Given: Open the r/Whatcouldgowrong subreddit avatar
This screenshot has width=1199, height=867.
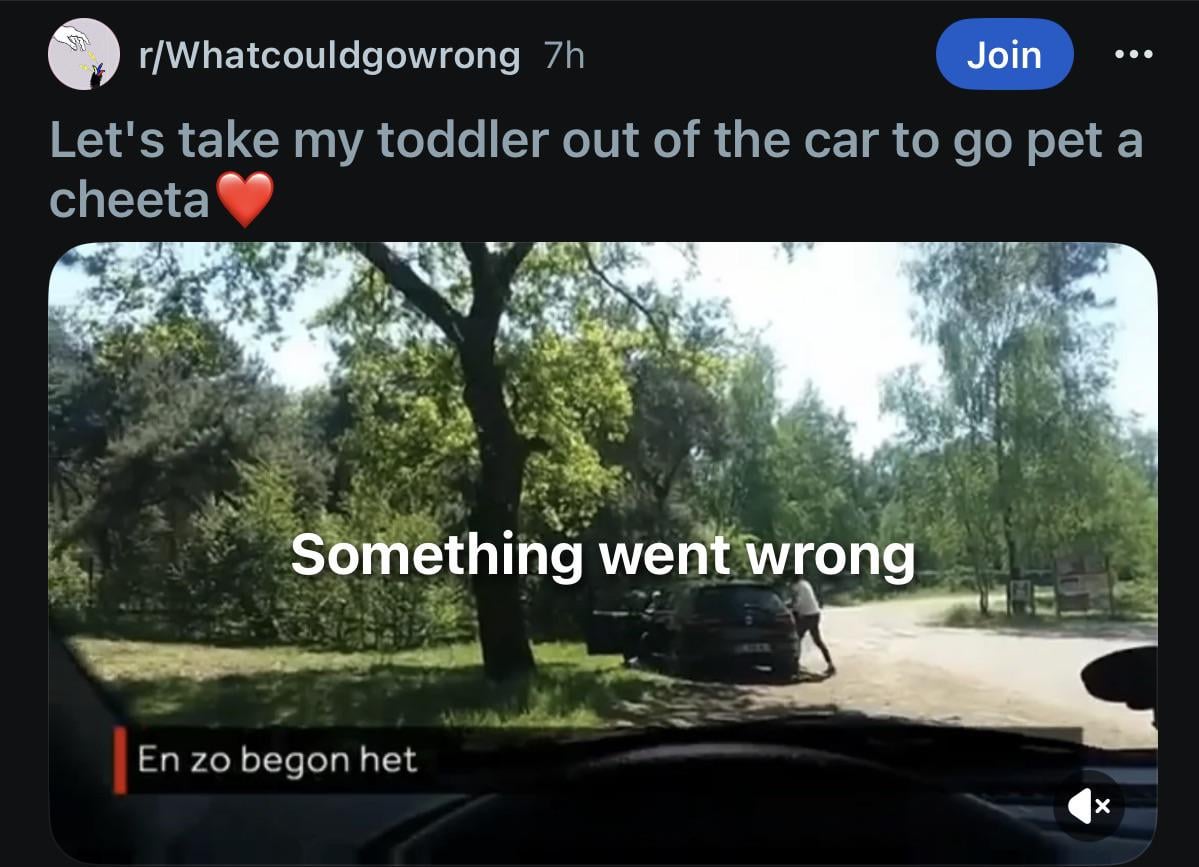Looking at the screenshot, I should pyautogui.click(x=83, y=54).
